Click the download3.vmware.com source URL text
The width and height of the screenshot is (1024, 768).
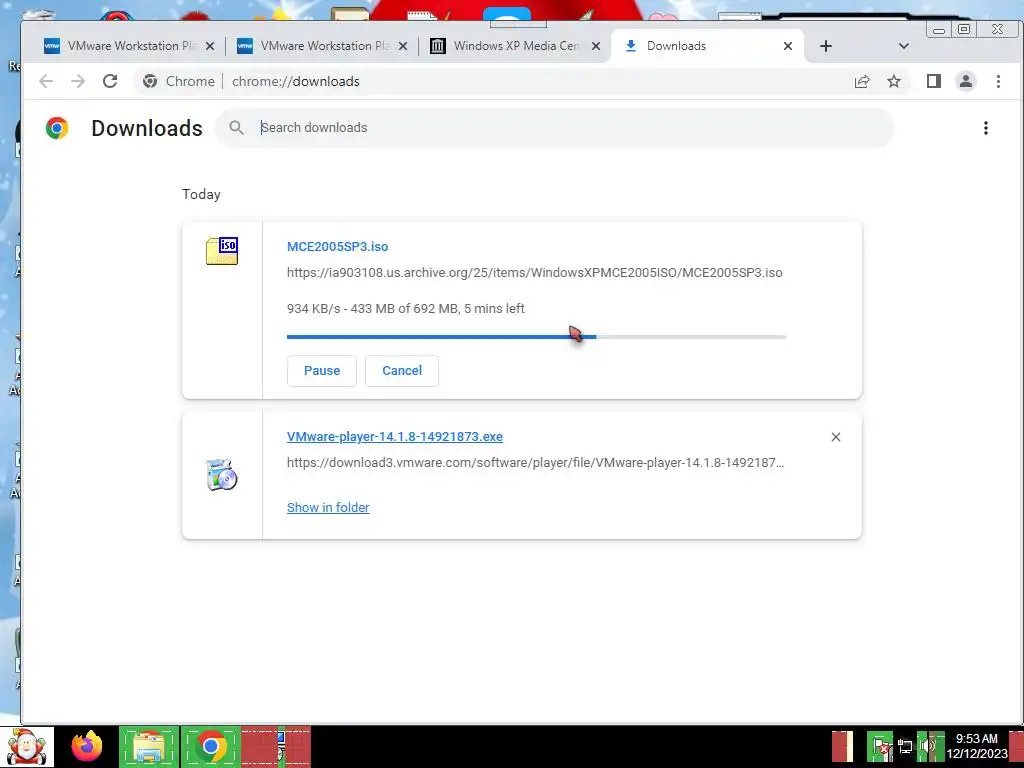click(x=536, y=463)
